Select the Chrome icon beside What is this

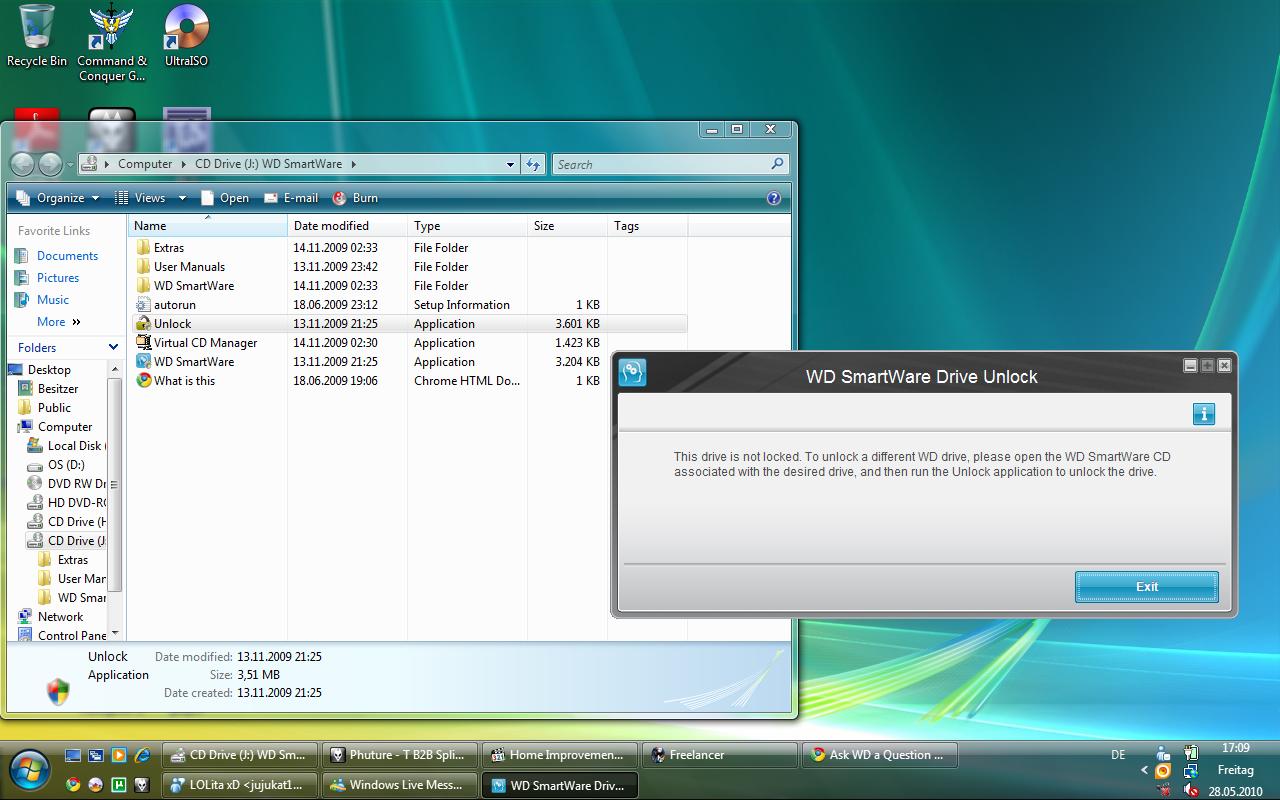(x=143, y=381)
